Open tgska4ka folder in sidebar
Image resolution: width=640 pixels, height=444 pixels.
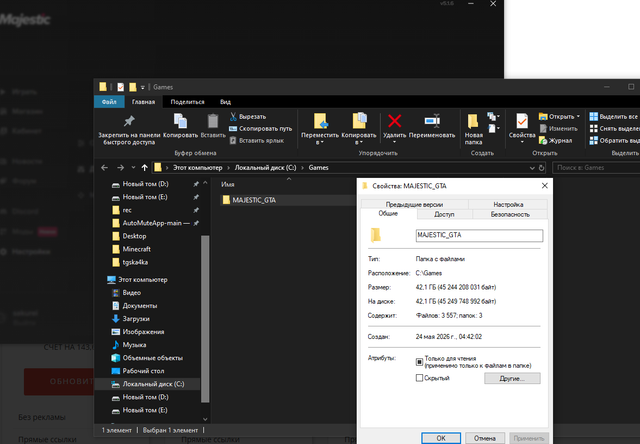click(x=135, y=262)
